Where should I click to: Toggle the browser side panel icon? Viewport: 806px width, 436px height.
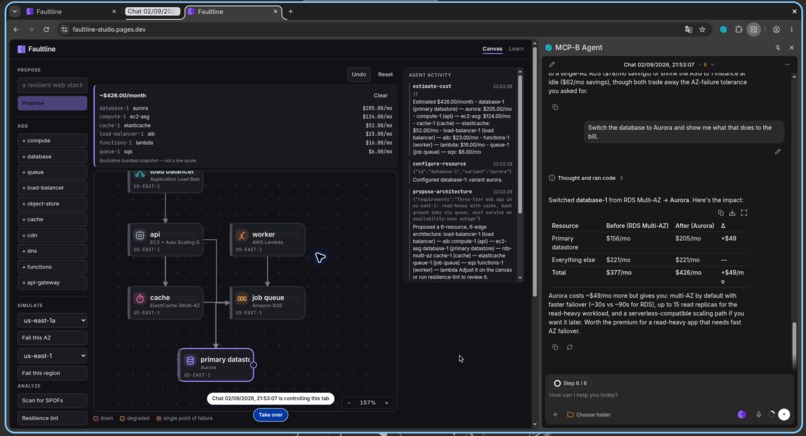754,30
